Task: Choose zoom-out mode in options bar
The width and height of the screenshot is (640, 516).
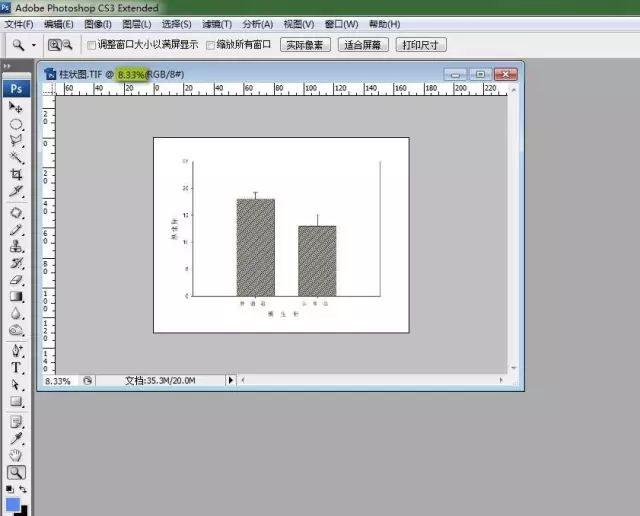Action: pos(67,44)
